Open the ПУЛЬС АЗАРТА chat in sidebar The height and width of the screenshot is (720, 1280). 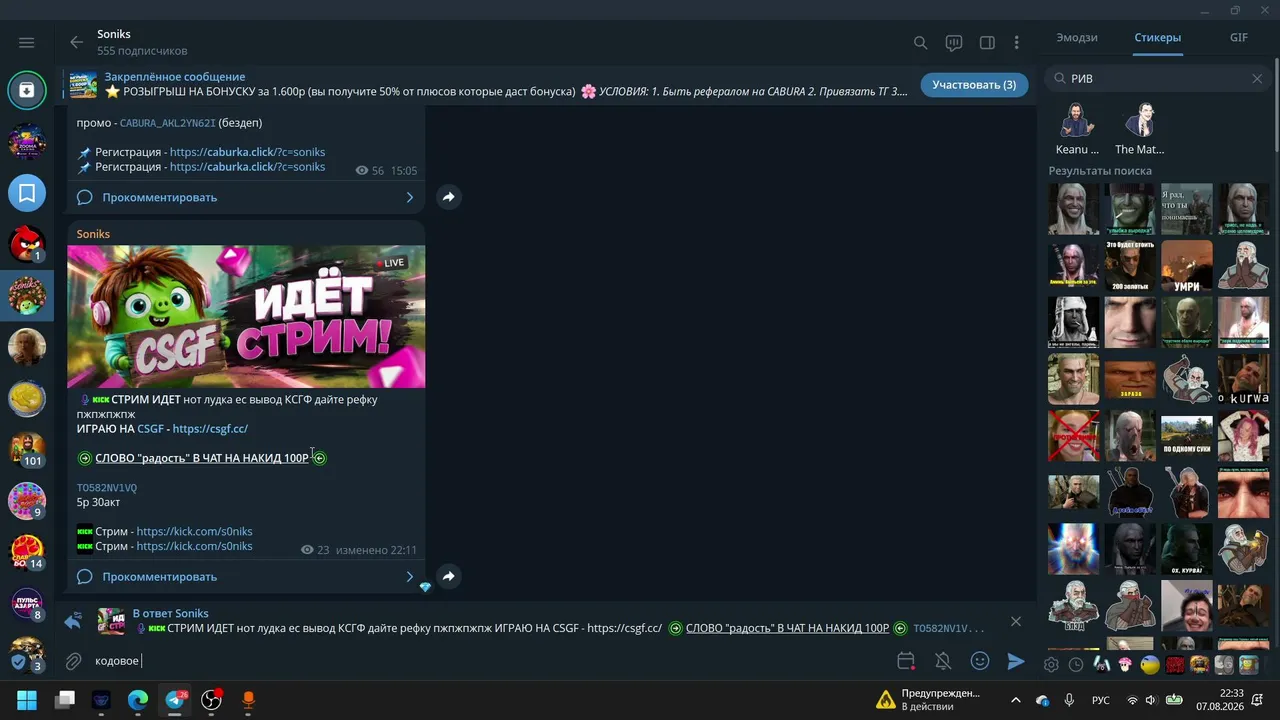coord(27,603)
